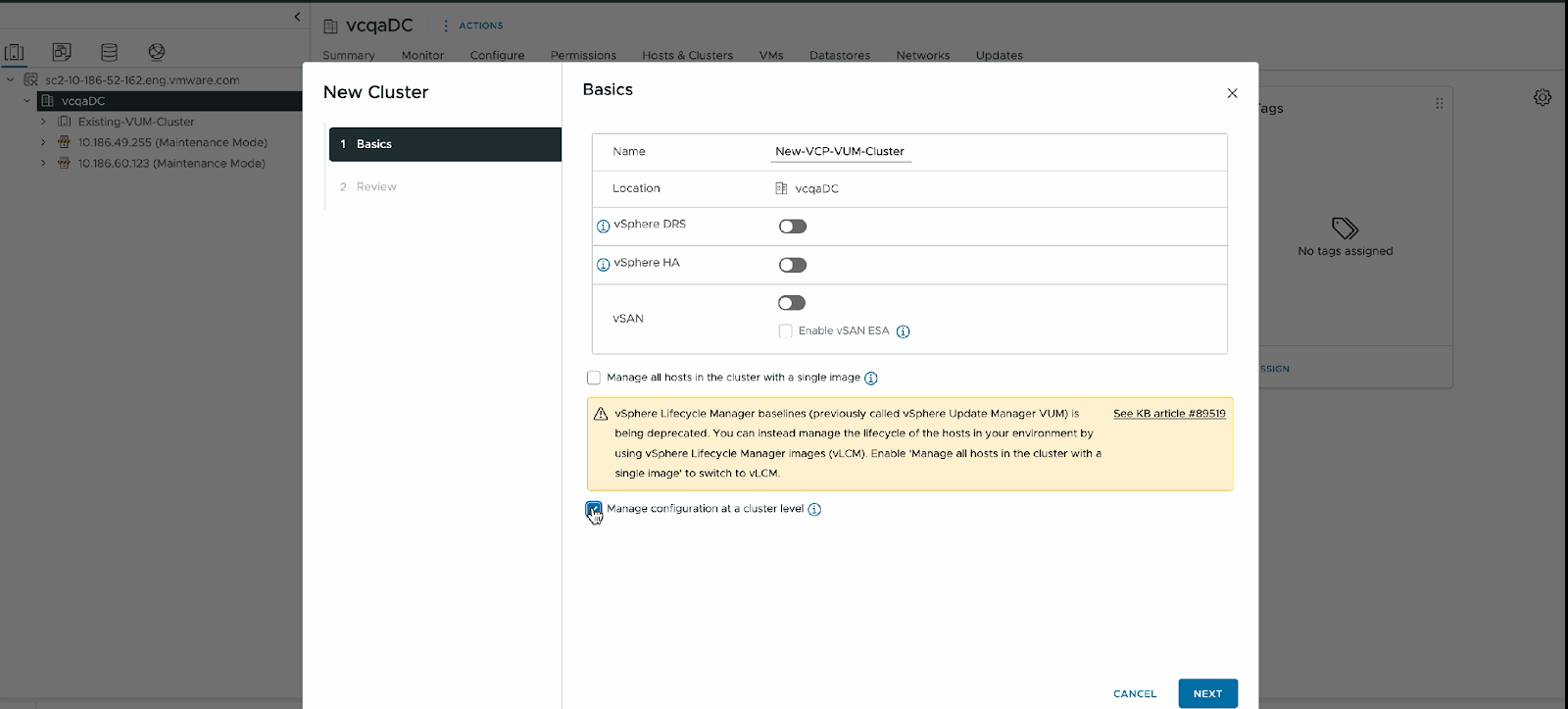Switch to the Configure tab
The image size is (1568, 709).
pos(497,55)
